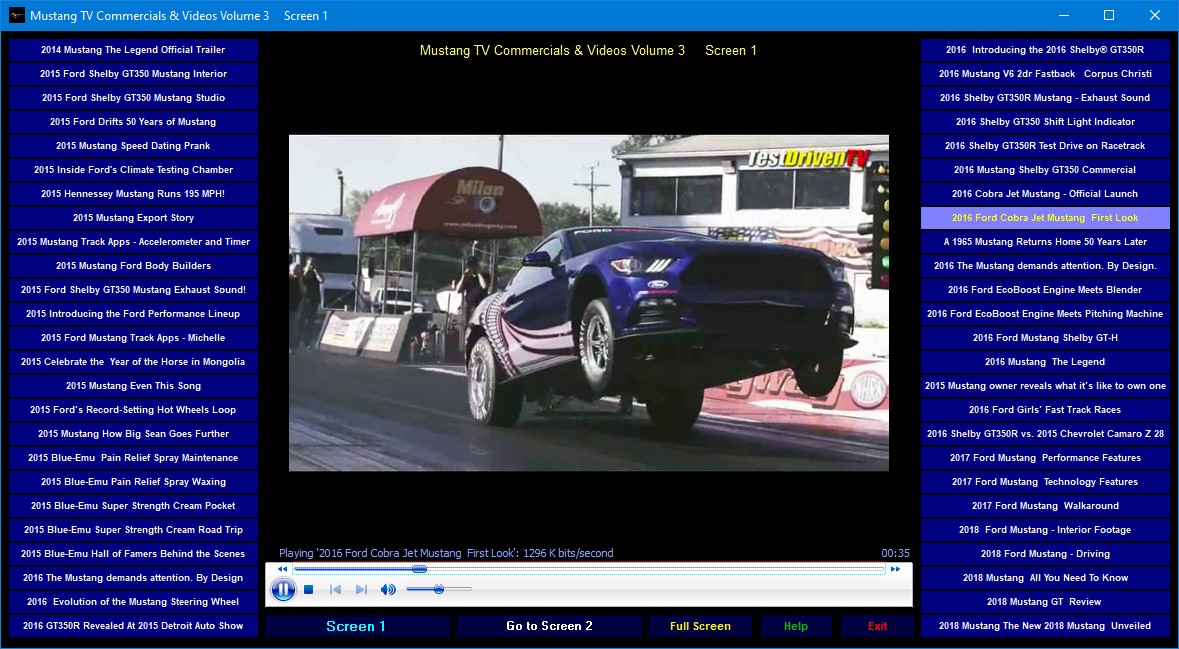This screenshot has width=1179, height=649.
Task: Pause the playing video
Action: (x=283, y=590)
